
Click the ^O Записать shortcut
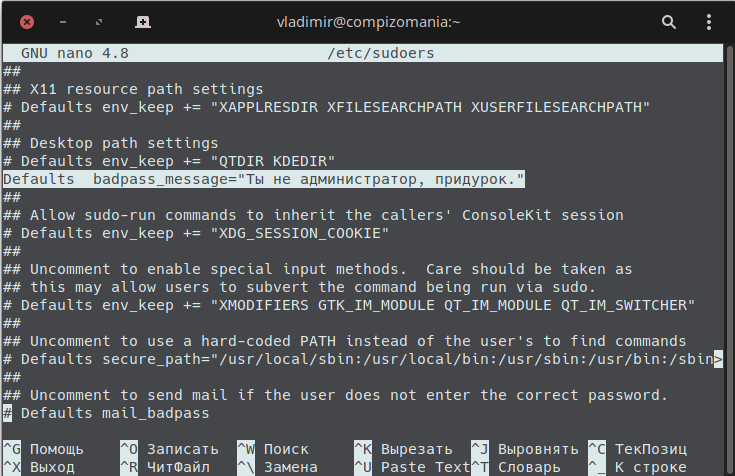point(169,449)
